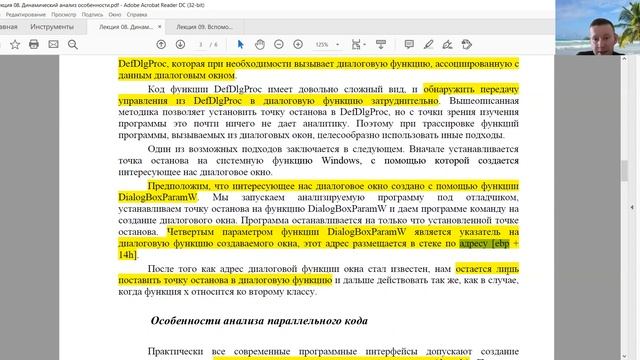640x360 pixels.
Task: Click word DefDlgProc in first highlighted line
Action: (x=142, y=64)
